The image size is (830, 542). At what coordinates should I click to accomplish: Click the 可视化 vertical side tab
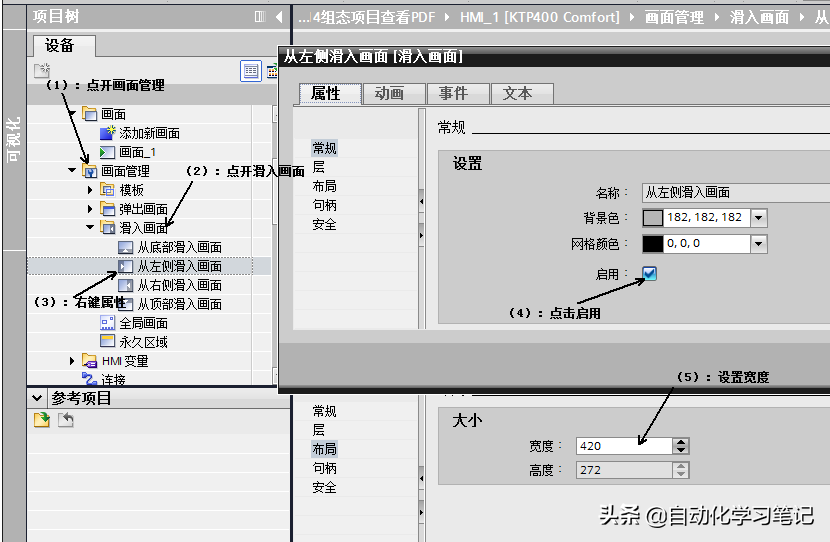[x=14, y=140]
